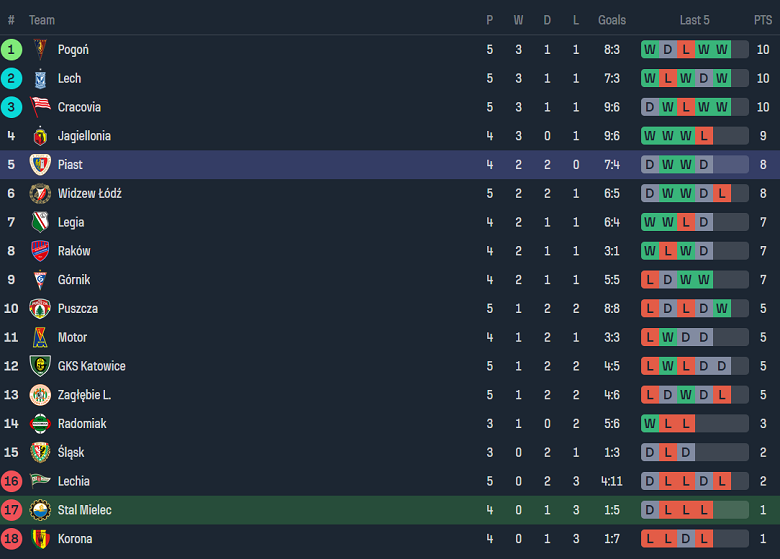Click the Cracovia club crest icon
The width and height of the screenshot is (780, 559).
[40, 107]
